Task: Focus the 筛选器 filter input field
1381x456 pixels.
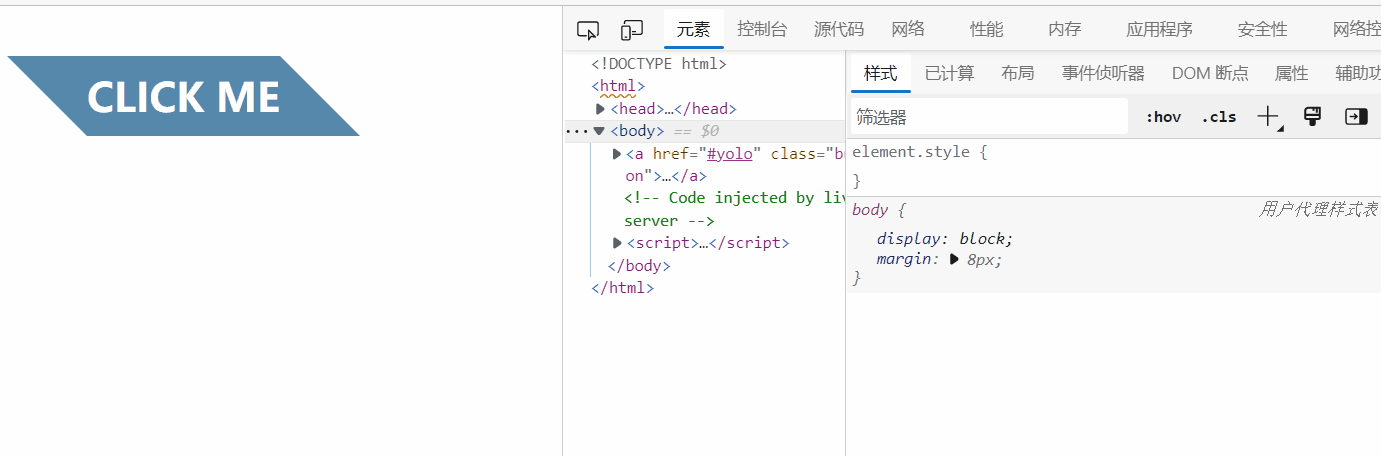Action: tap(989, 117)
